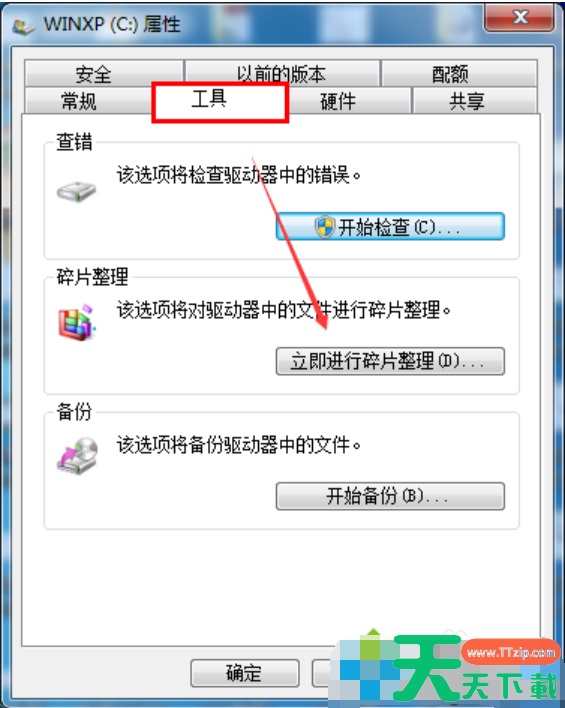The image size is (565, 708).
Task: Start disk check with 开始检查(C) button
Action: point(390,226)
